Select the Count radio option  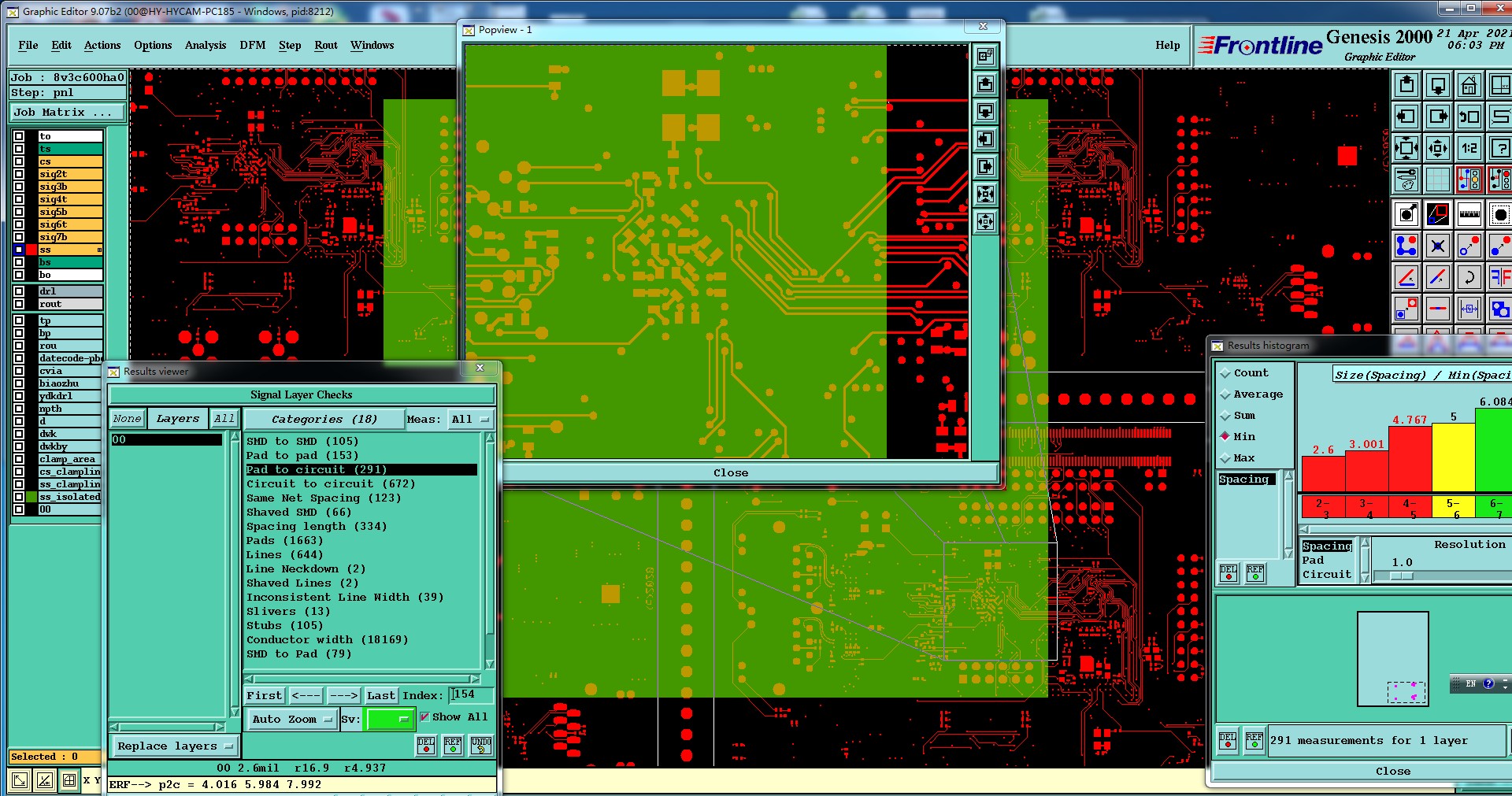(1225, 373)
